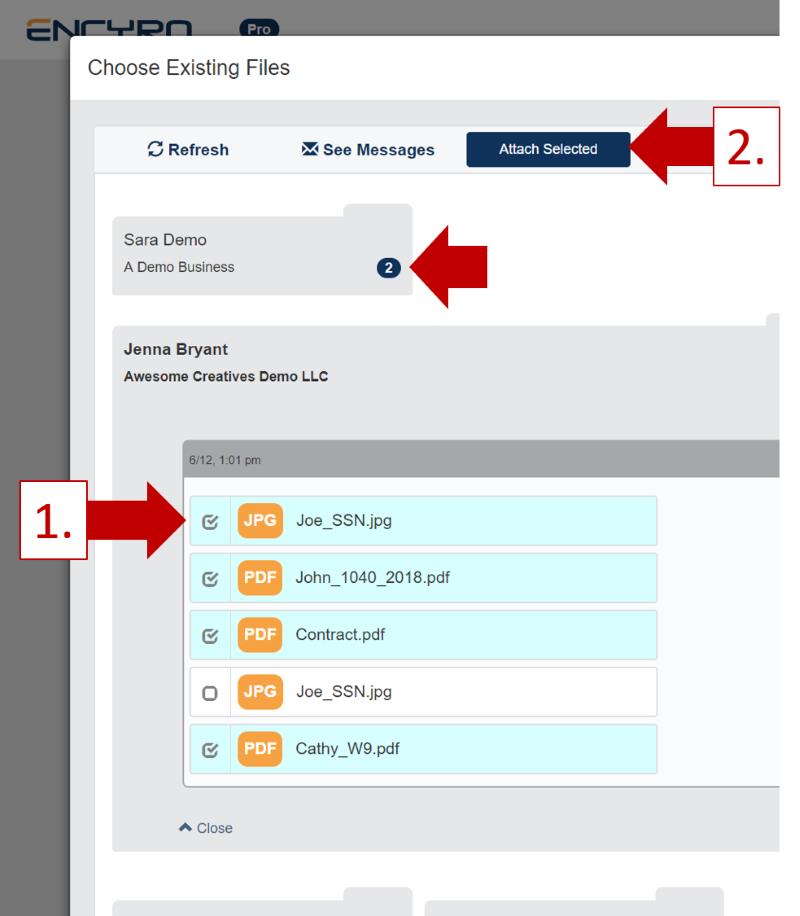Open See Messages
This screenshot has height=916, width=800.
(368, 150)
